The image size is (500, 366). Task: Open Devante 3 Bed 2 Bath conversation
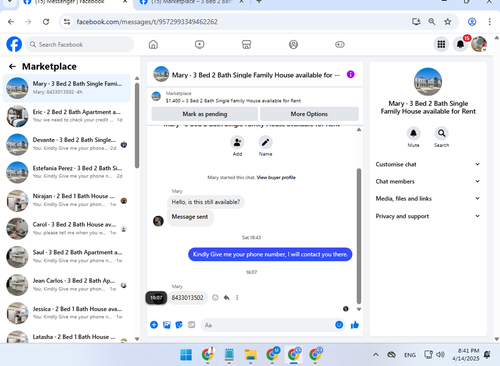[x=67, y=144]
